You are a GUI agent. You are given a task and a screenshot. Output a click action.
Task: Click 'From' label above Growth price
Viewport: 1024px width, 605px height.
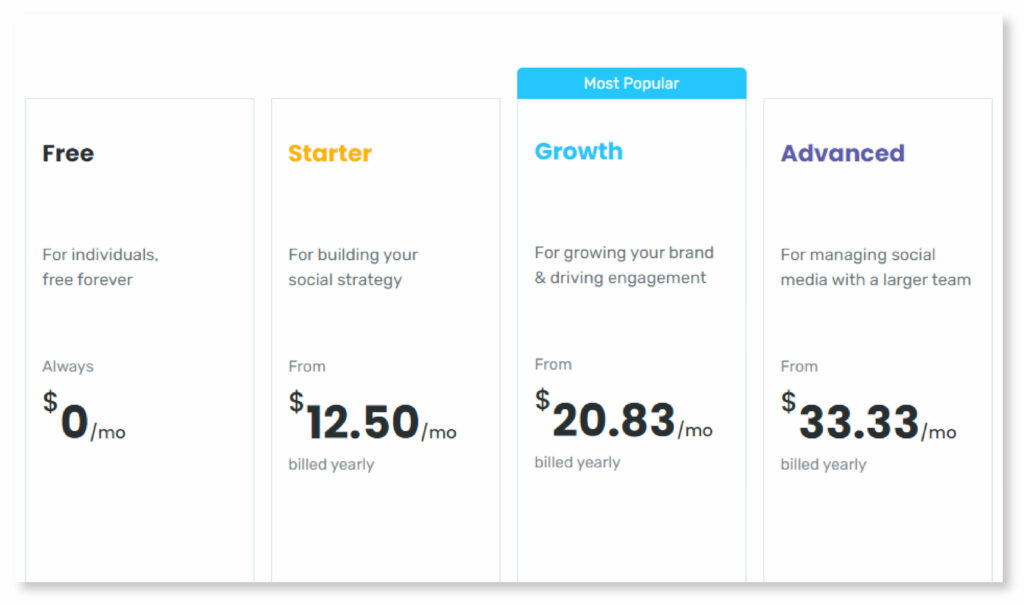[x=553, y=365]
